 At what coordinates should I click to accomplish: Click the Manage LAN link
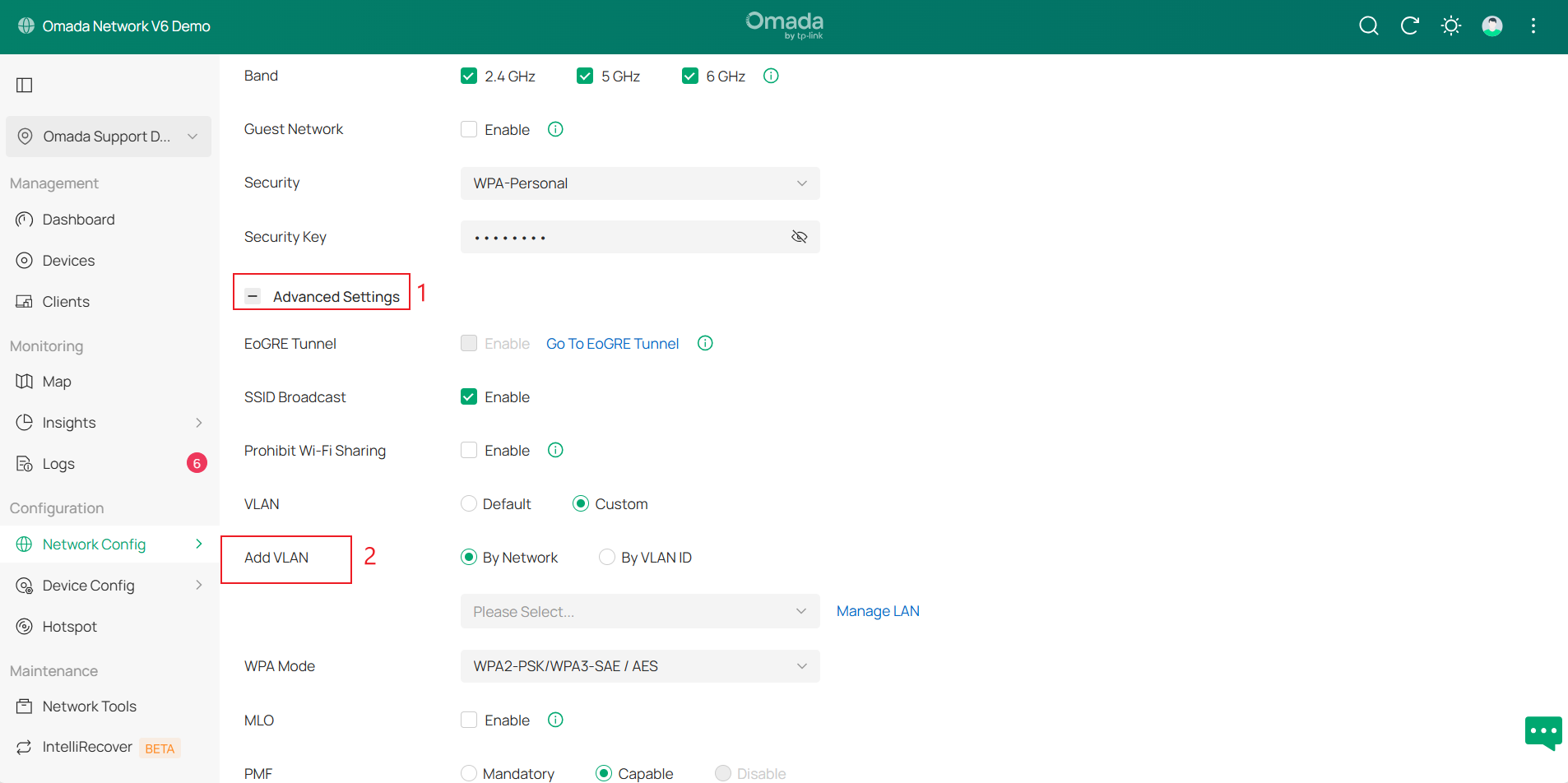tap(877, 610)
